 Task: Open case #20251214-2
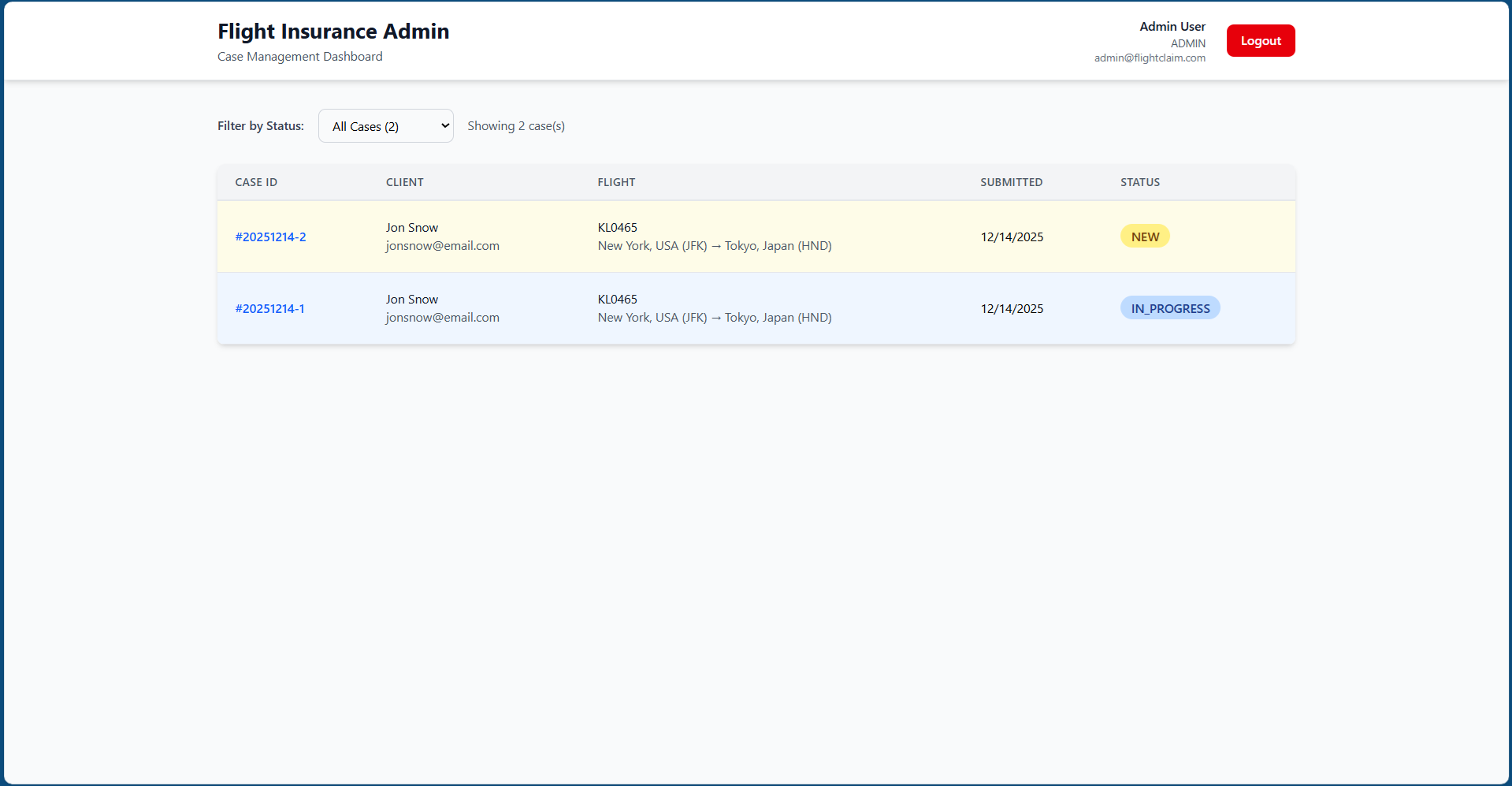click(270, 236)
